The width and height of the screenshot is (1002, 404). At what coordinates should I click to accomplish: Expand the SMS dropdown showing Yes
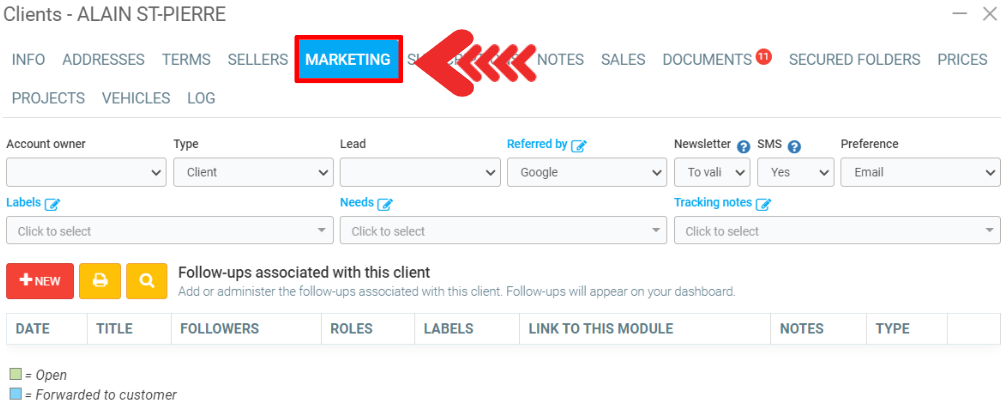pos(795,172)
